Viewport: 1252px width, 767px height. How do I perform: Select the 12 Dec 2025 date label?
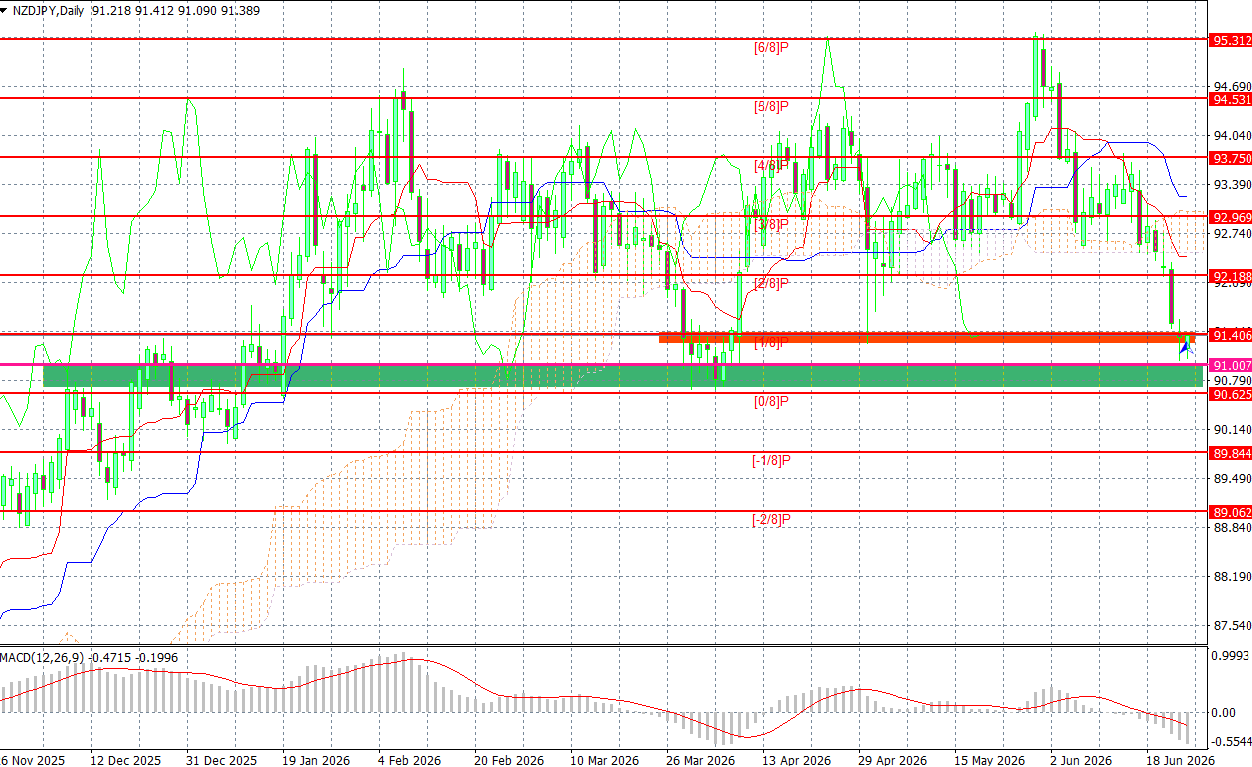[x=125, y=760]
